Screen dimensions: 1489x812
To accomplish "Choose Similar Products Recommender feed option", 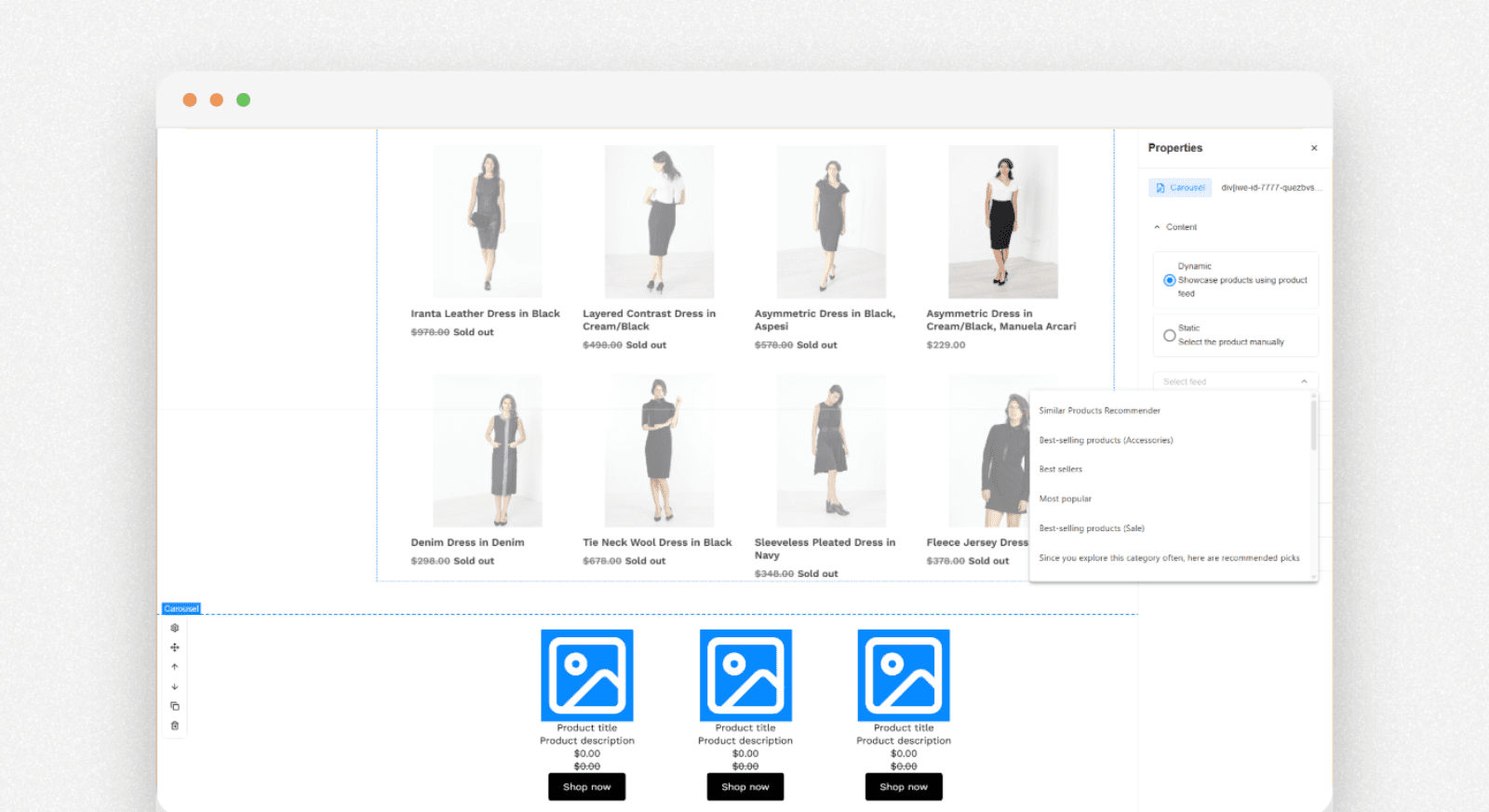I will pyautogui.click(x=1099, y=410).
